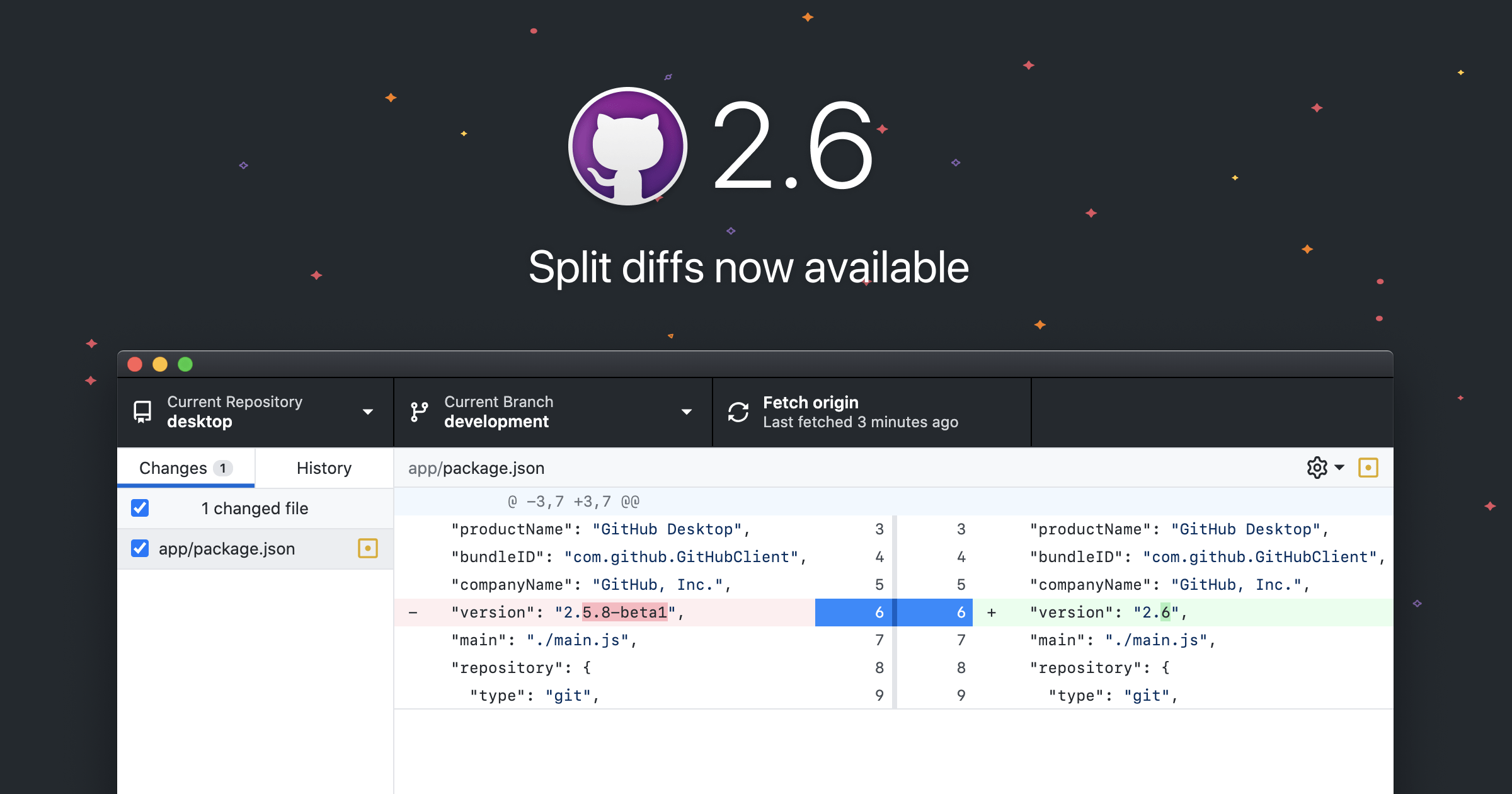Uncheck the app/package.json checkbox
Image resolution: width=1512 pixels, height=794 pixels.
pyautogui.click(x=139, y=548)
